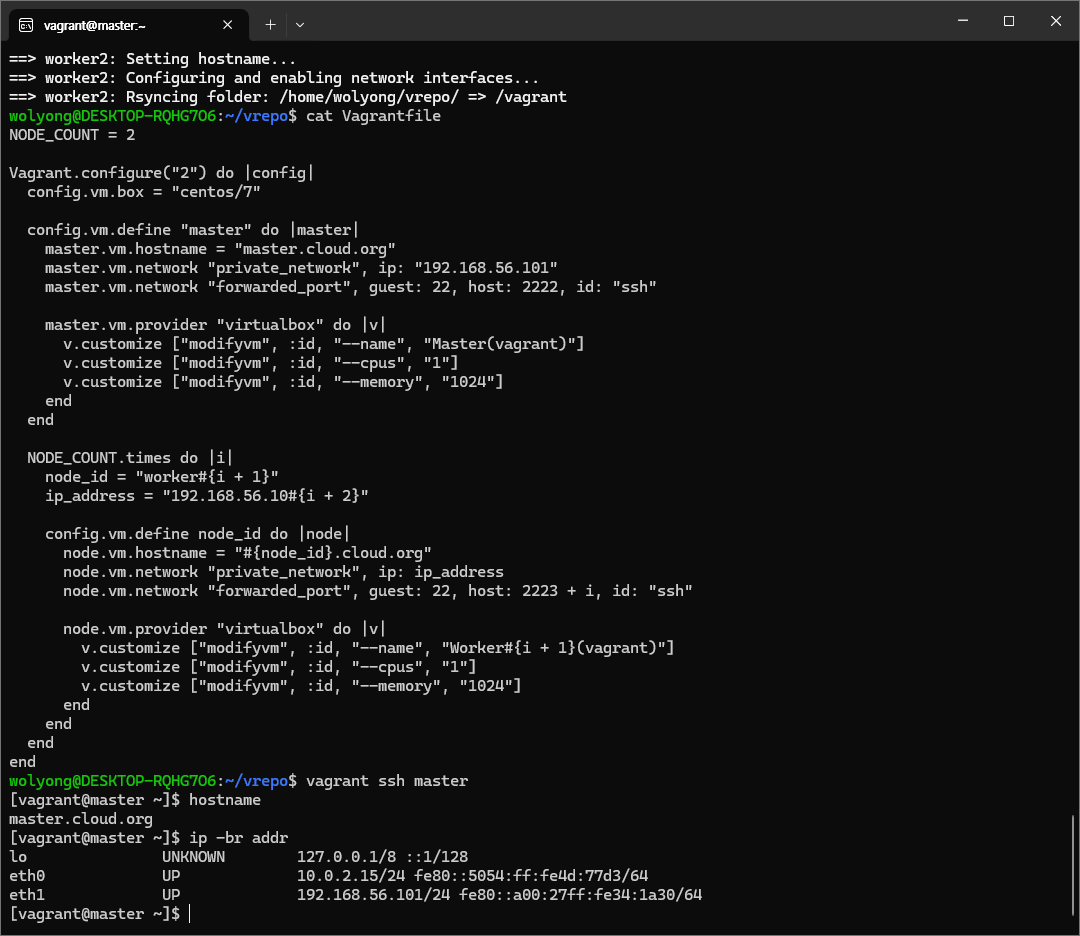
Task: Click the "cat Vagrantfile" command text
Action: (373, 116)
